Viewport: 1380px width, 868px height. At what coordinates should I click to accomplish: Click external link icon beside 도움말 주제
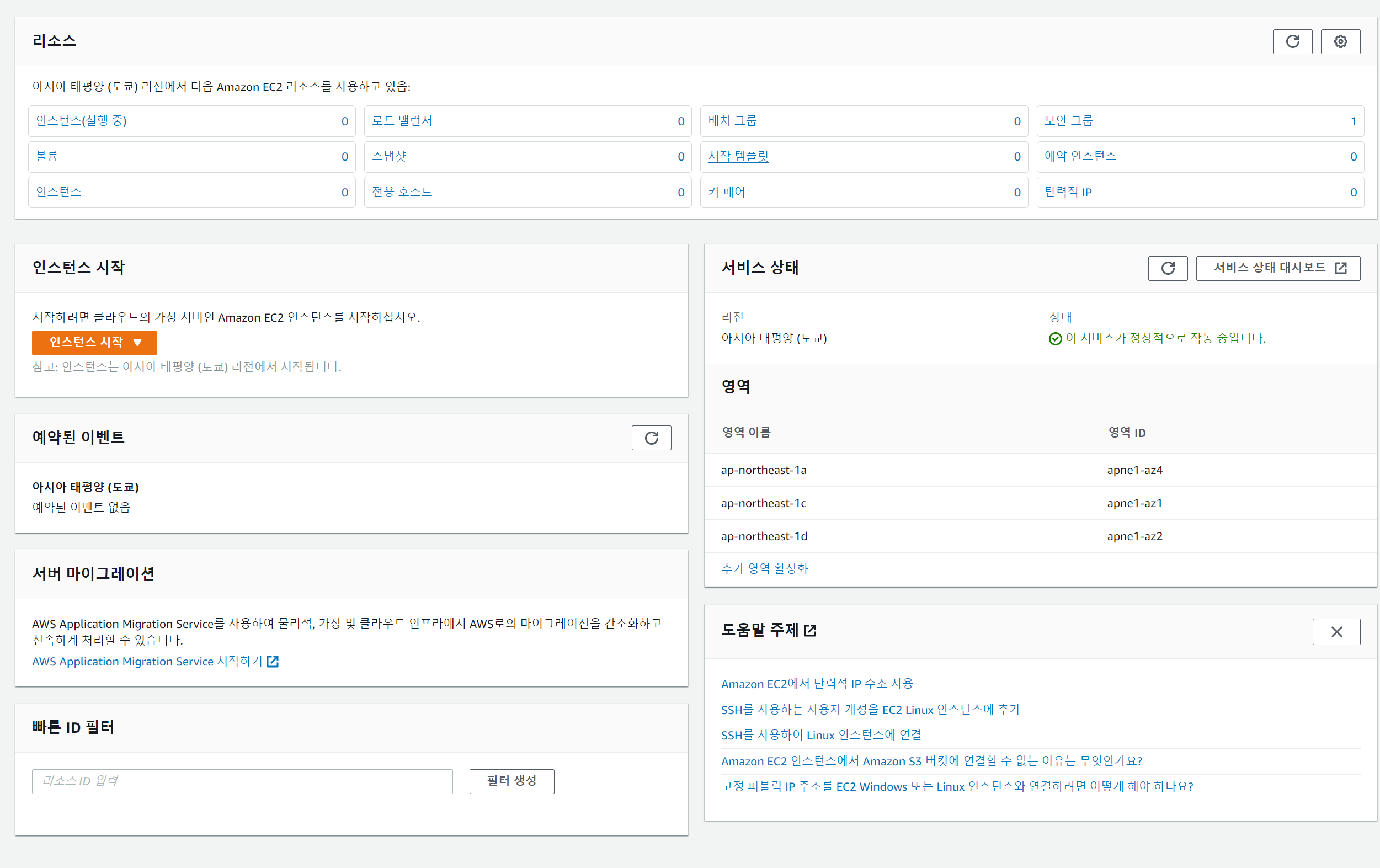coord(810,631)
